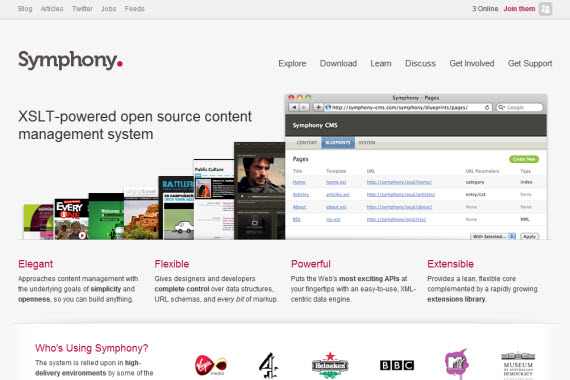This screenshot has height=380, width=570.
Task: Click the 'XML' type cell in RSS row
Action: [525, 219]
